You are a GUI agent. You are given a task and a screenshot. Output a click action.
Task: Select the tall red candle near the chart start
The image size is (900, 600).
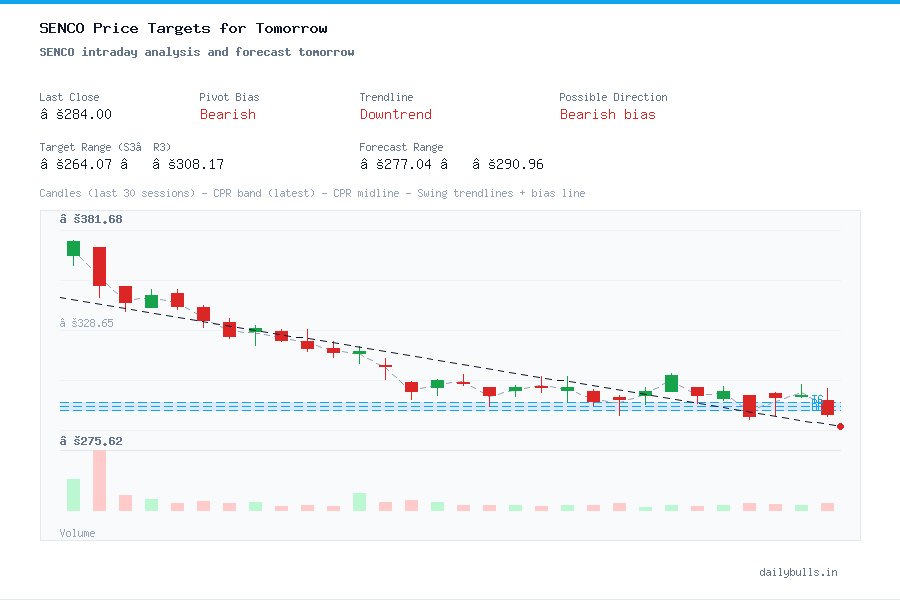100,265
